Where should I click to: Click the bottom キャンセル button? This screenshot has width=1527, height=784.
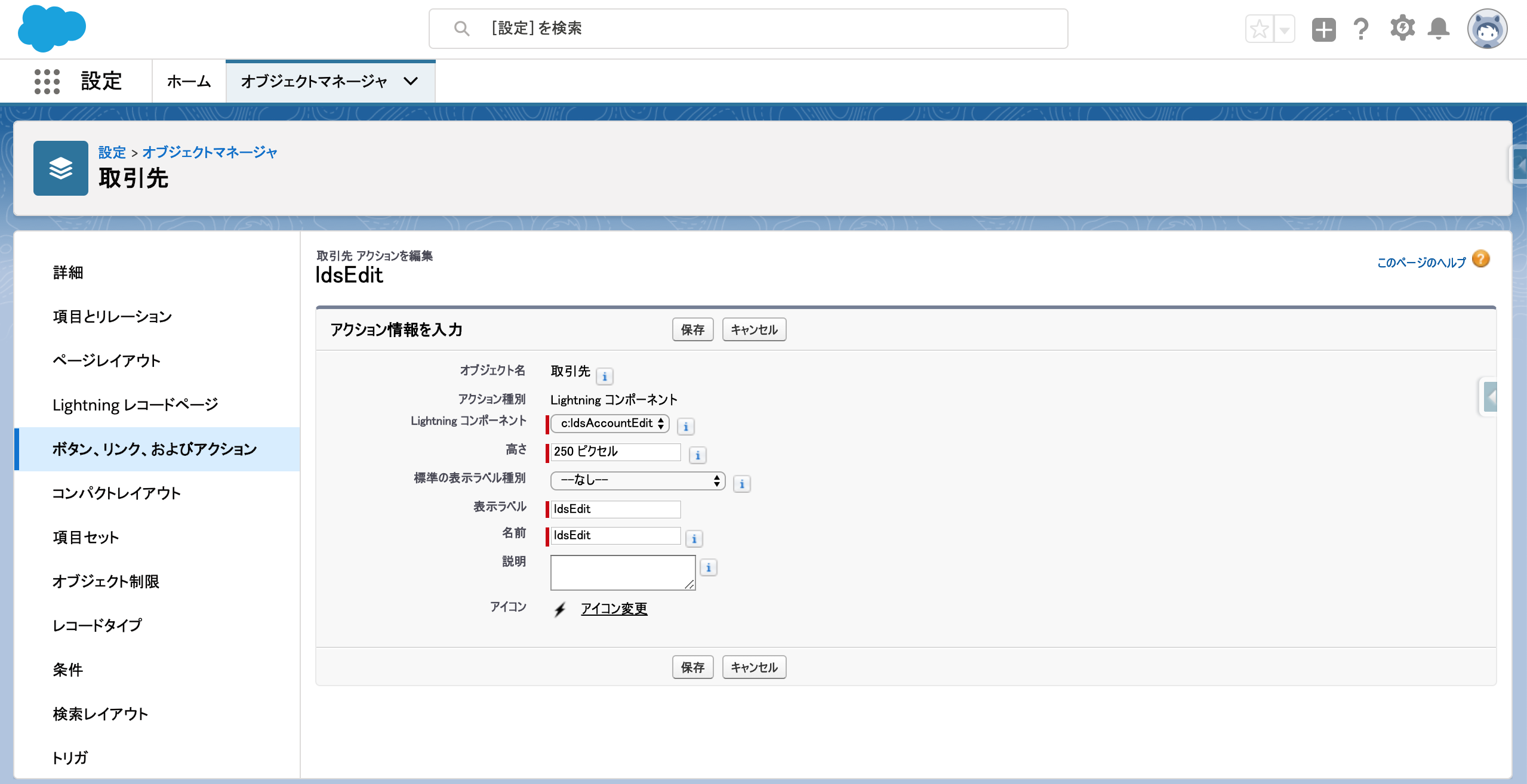(x=754, y=667)
